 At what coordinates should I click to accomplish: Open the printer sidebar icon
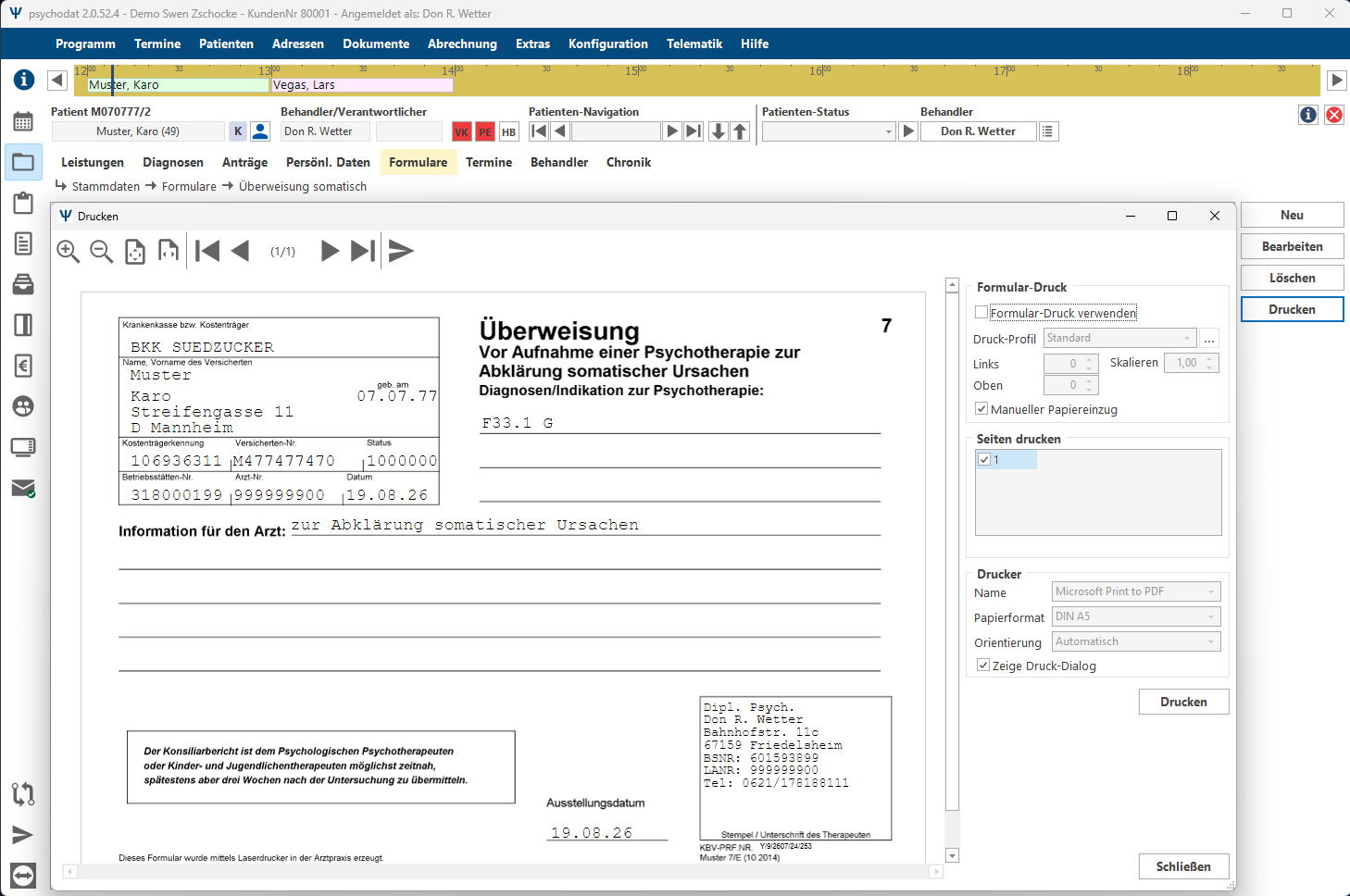click(x=23, y=284)
